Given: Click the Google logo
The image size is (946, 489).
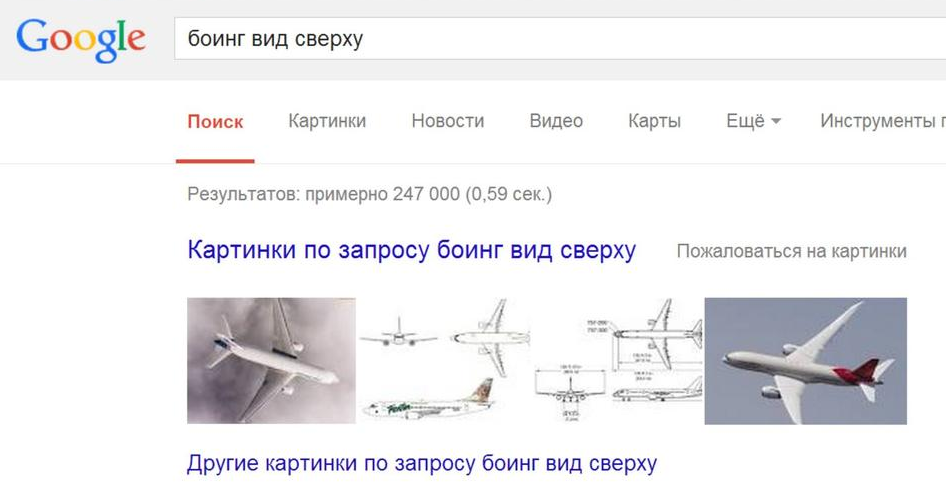Looking at the screenshot, I should point(81,39).
